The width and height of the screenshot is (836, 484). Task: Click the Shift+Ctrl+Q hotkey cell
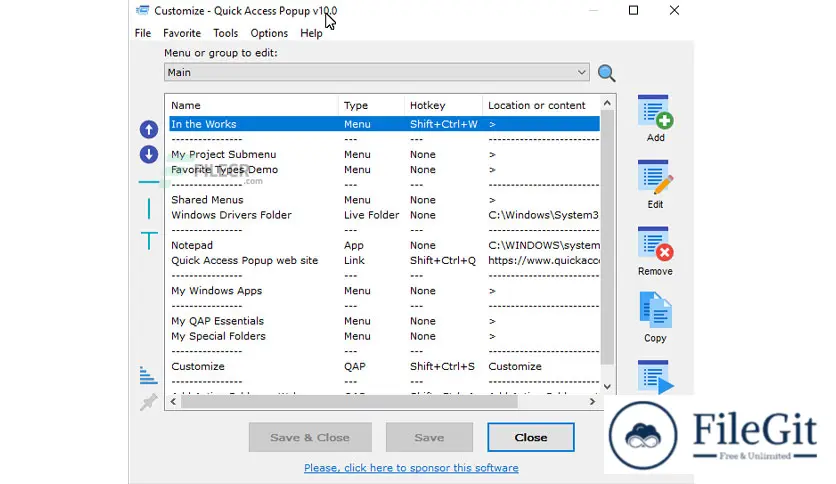click(443, 261)
